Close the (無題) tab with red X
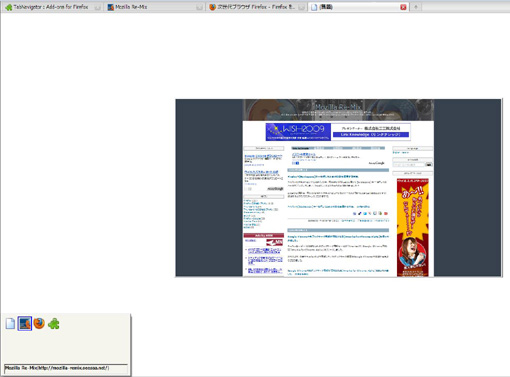The height and width of the screenshot is (377, 510). click(403, 7)
